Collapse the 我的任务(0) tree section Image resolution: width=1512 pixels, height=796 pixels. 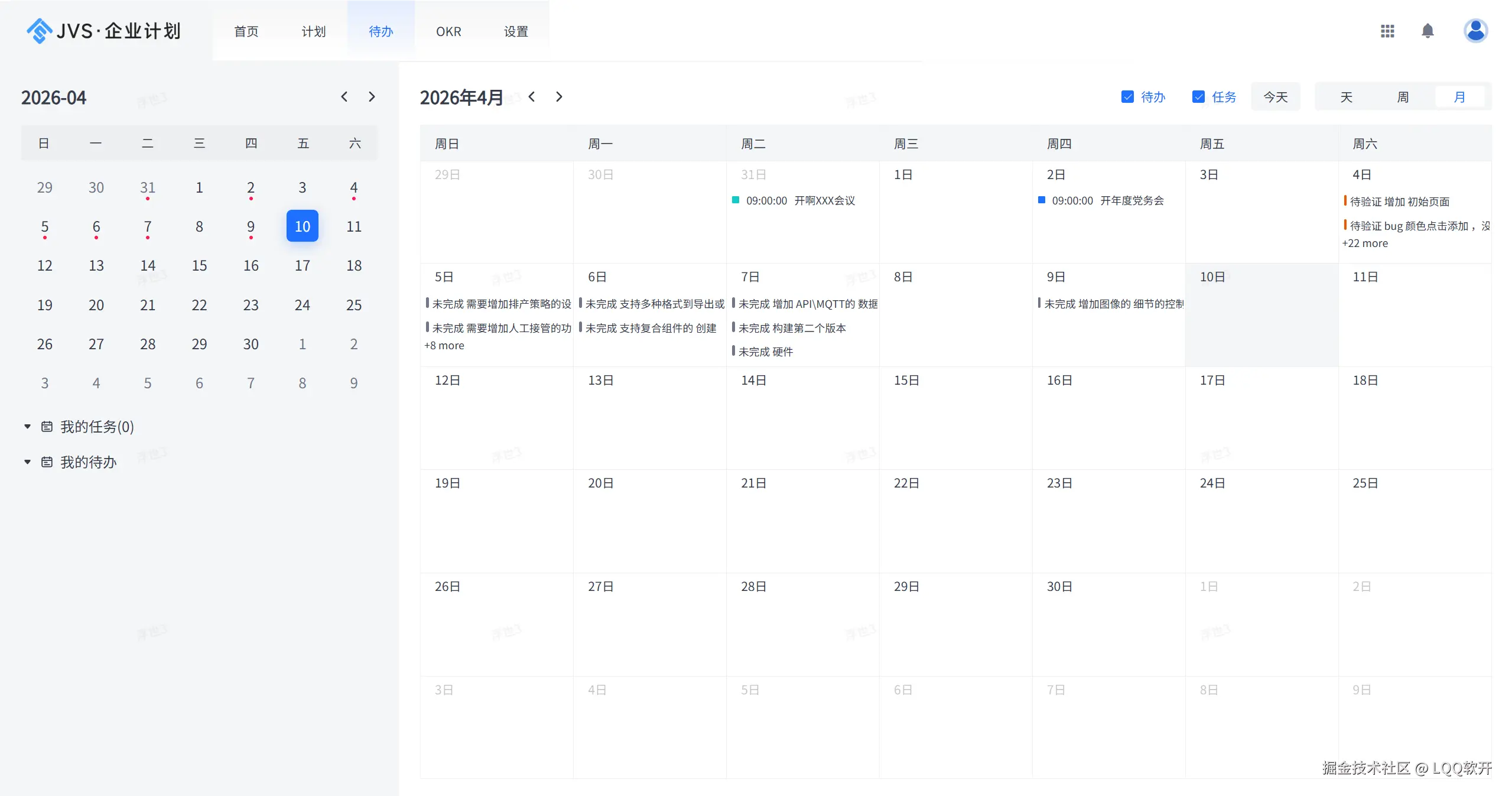tap(27, 427)
